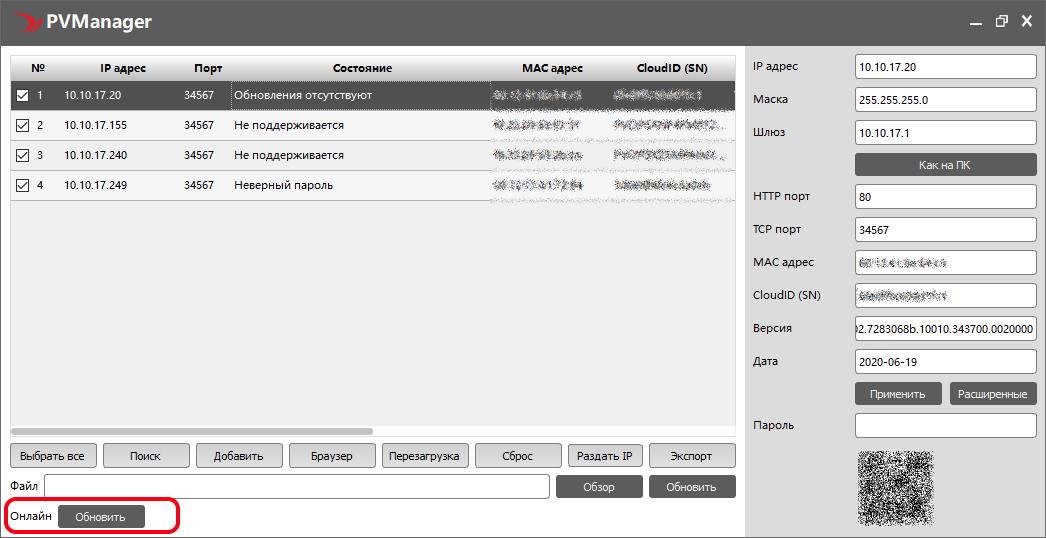The height and width of the screenshot is (538, 1046).
Task: Click Перезагрузка to reboot device
Action: pos(425,456)
